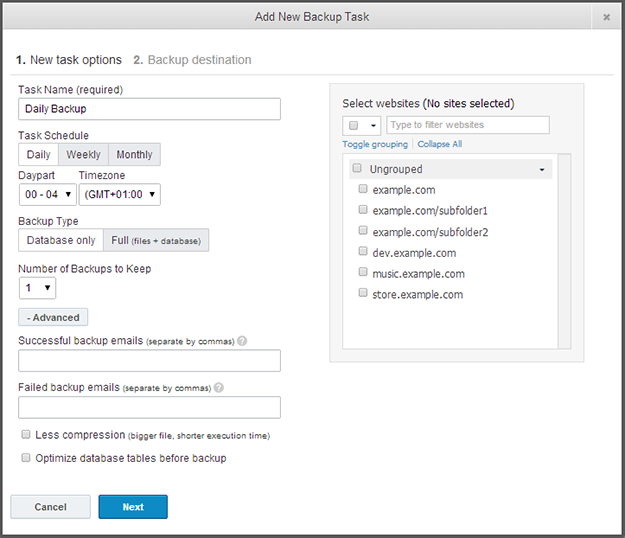Close the Add New Backup Task dialog
This screenshot has width=625, height=538.
pyautogui.click(x=606, y=17)
